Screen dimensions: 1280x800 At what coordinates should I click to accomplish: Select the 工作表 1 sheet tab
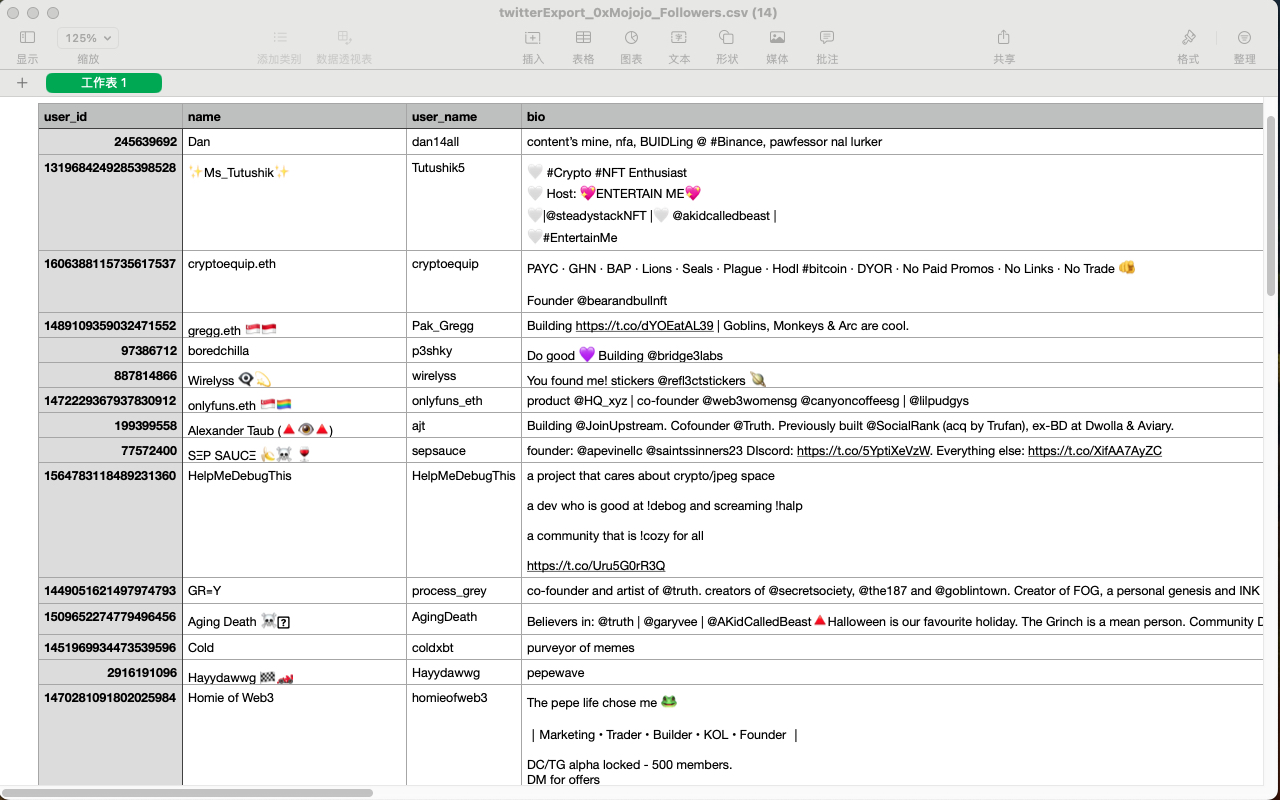104,83
